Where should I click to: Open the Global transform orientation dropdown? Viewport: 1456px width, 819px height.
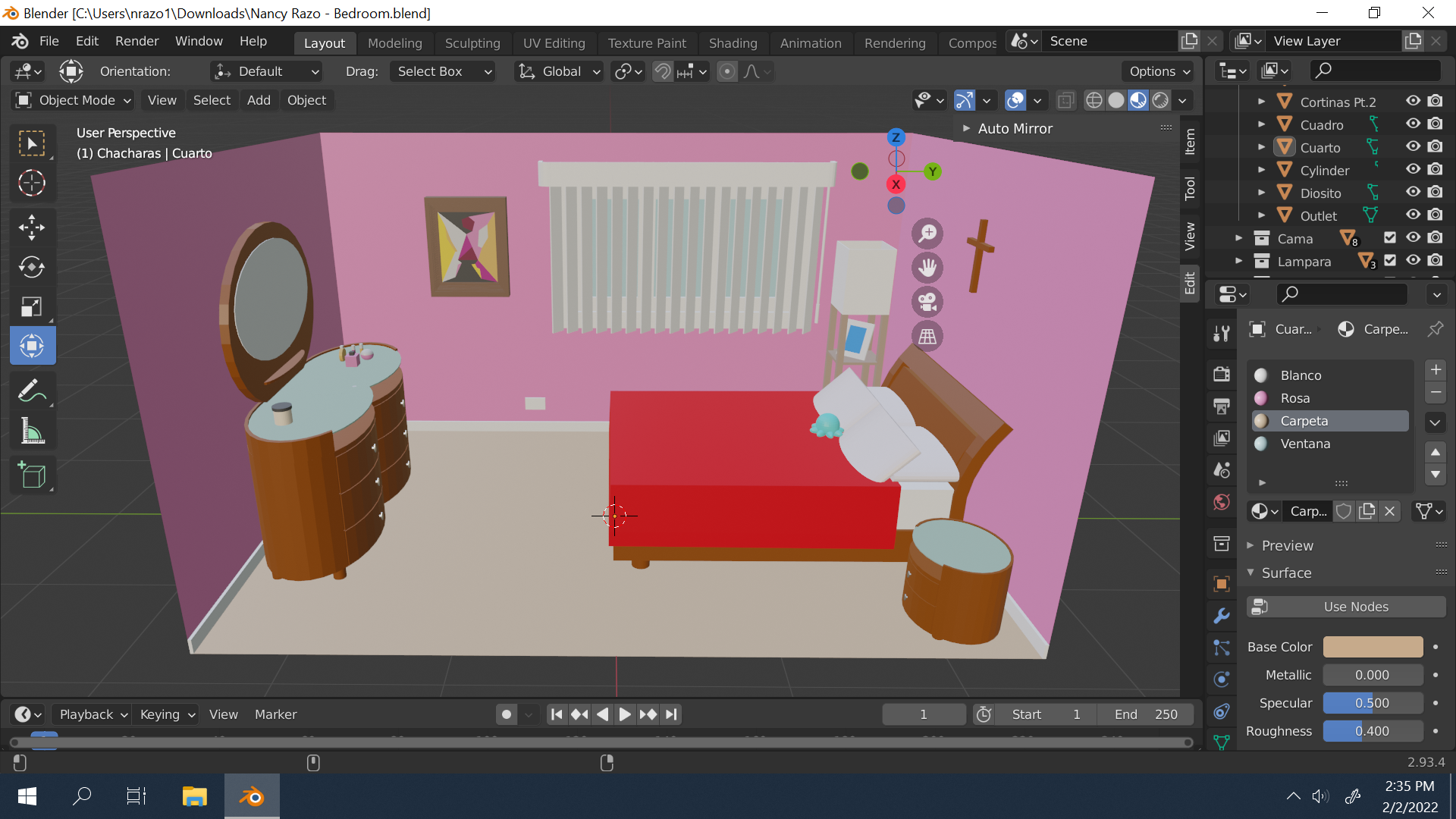click(x=559, y=71)
